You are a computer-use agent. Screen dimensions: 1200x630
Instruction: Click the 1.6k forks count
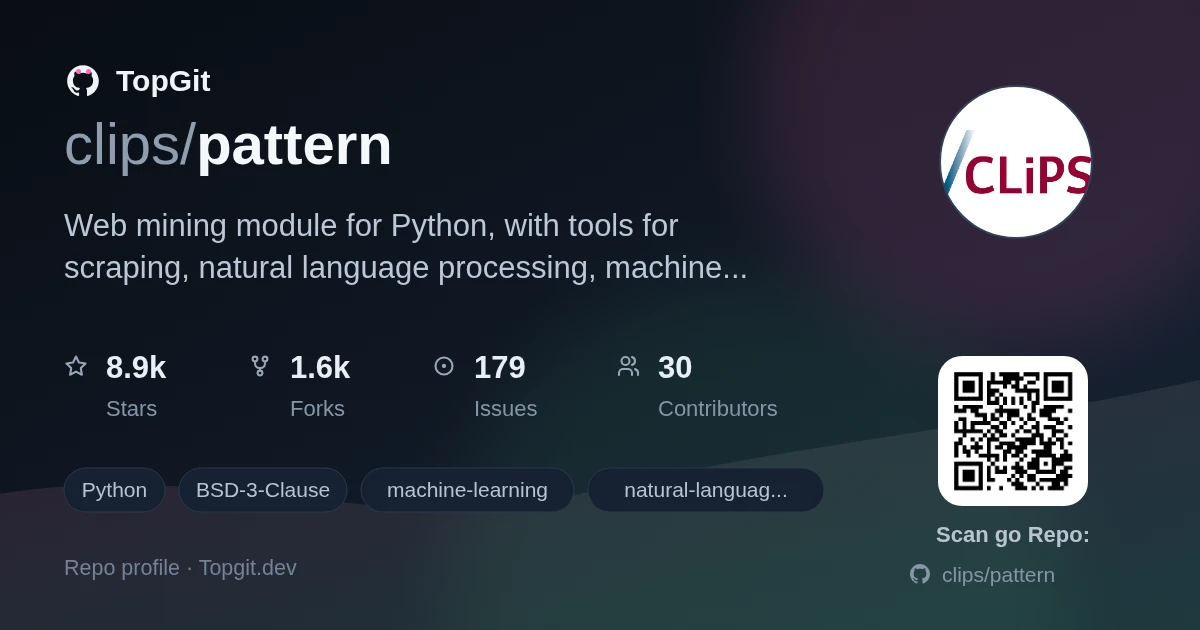(320, 367)
